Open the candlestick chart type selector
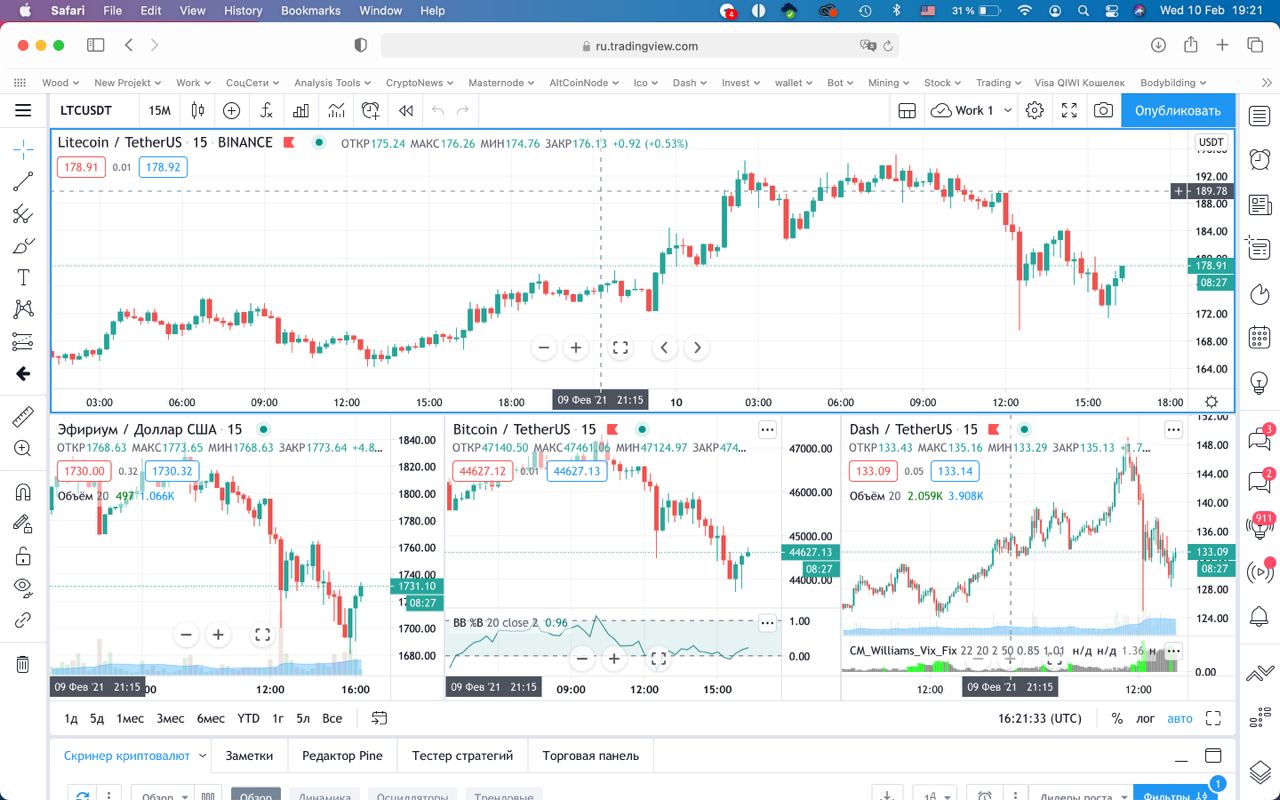 tap(198, 110)
